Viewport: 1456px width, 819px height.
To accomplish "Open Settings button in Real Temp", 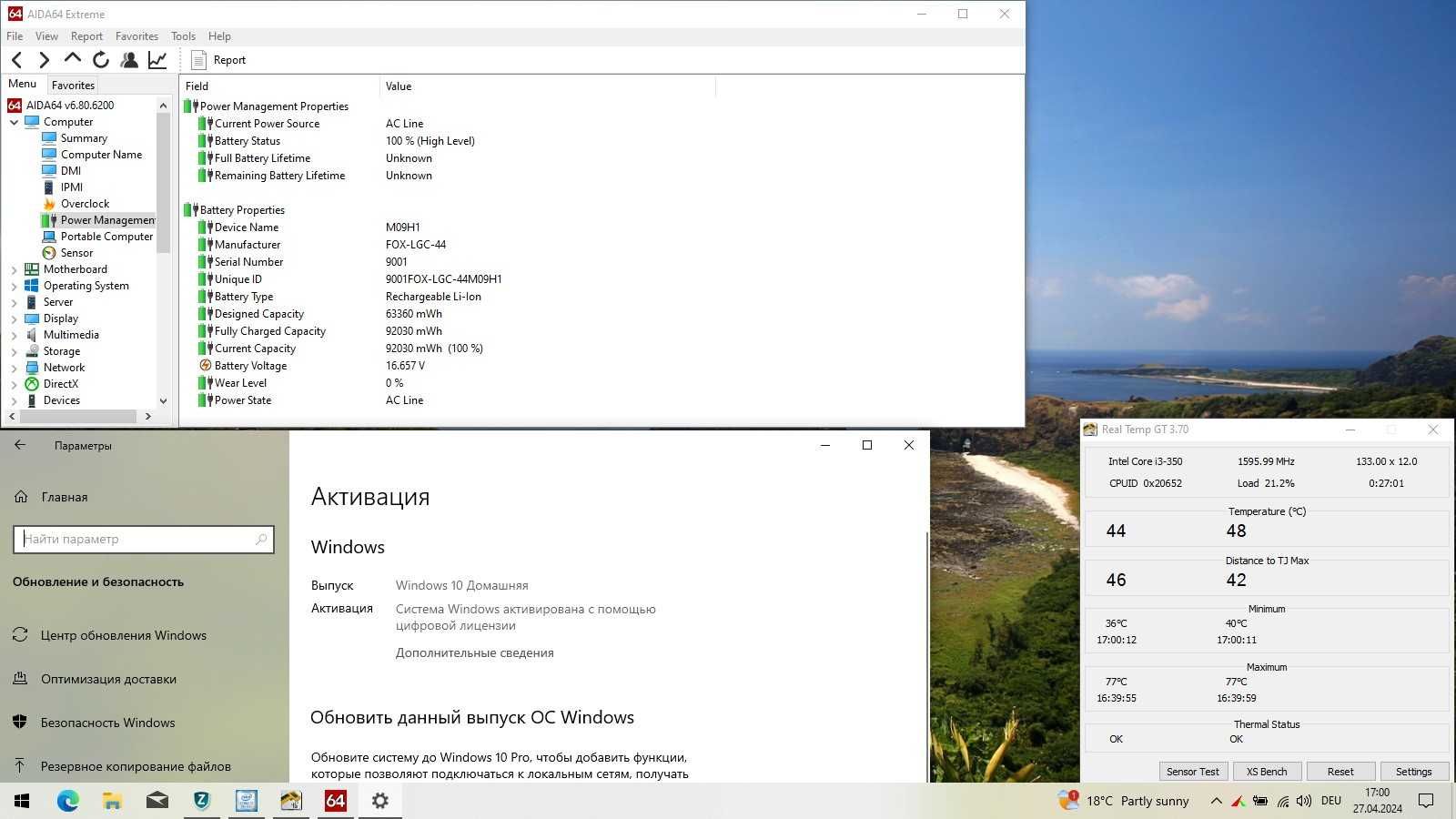I will (x=1414, y=771).
